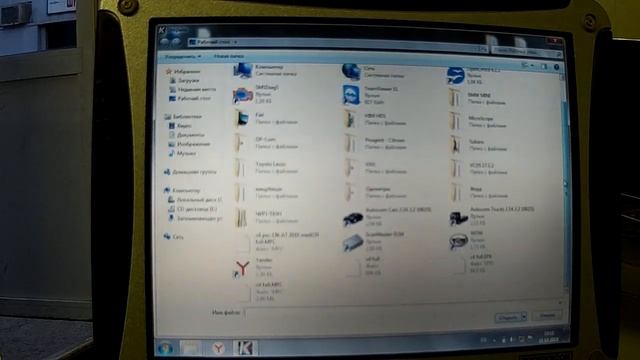Viewport: 640px width, 360px height.
Task: Select the removable storage device in sidebar
Action: 195,219
